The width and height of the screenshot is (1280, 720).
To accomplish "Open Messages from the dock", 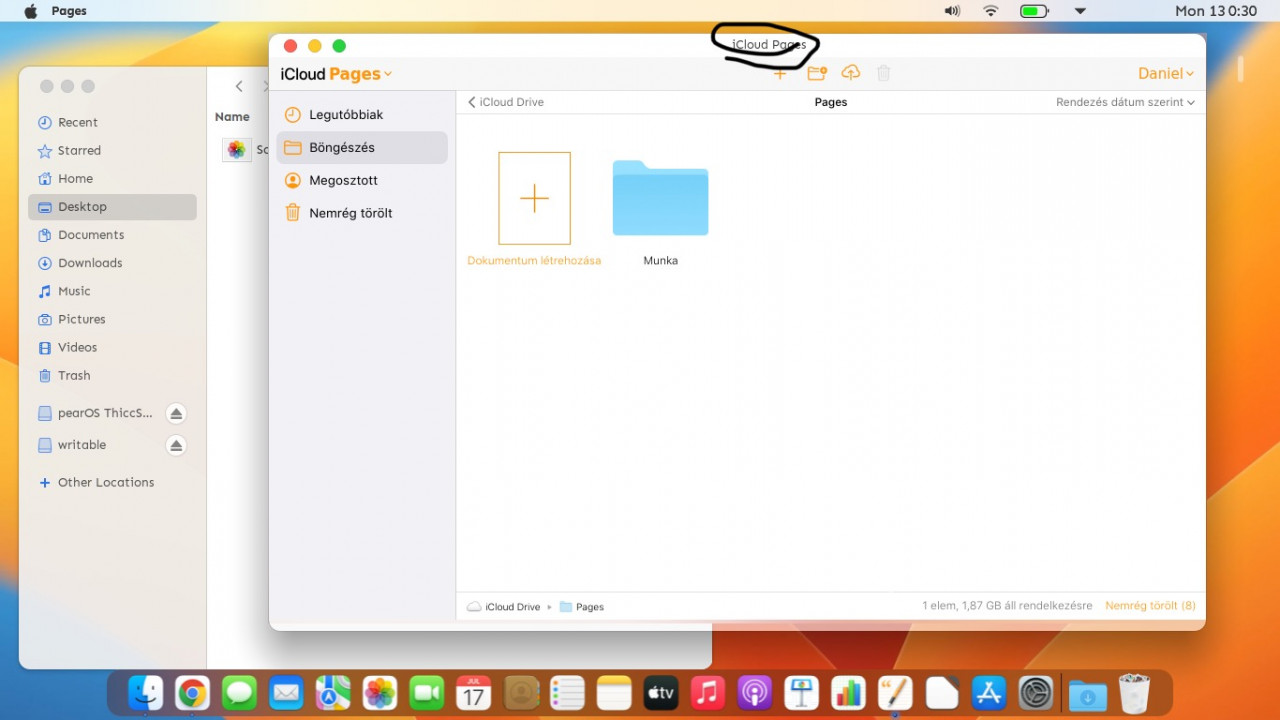I will click(239, 693).
